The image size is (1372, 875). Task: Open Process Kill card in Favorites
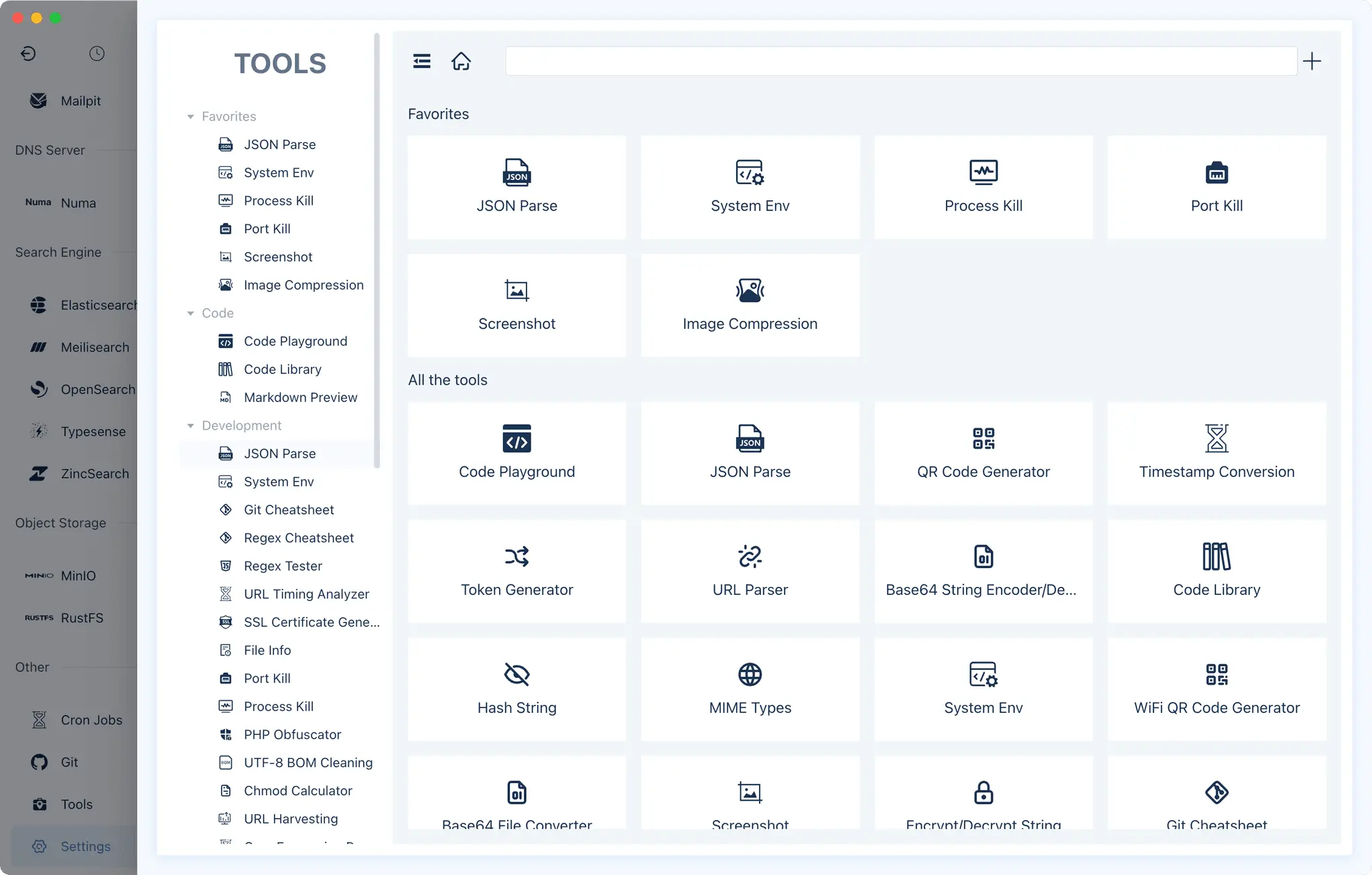click(983, 188)
